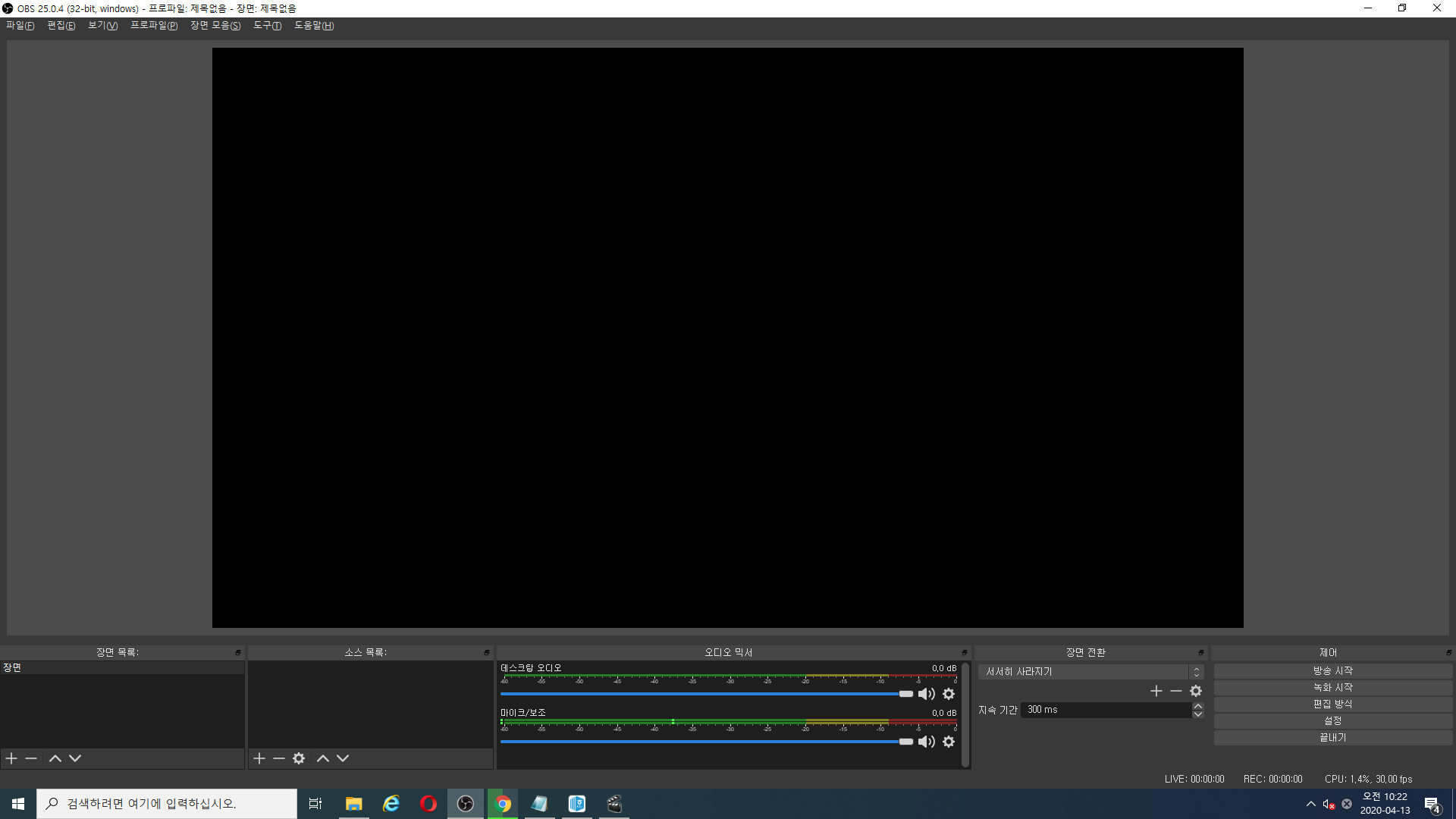Image resolution: width=1456 pixels, height=819 pixels.
Task: Mute 데스크탑 오디오 speaker toggle
Action: [926, 694]
